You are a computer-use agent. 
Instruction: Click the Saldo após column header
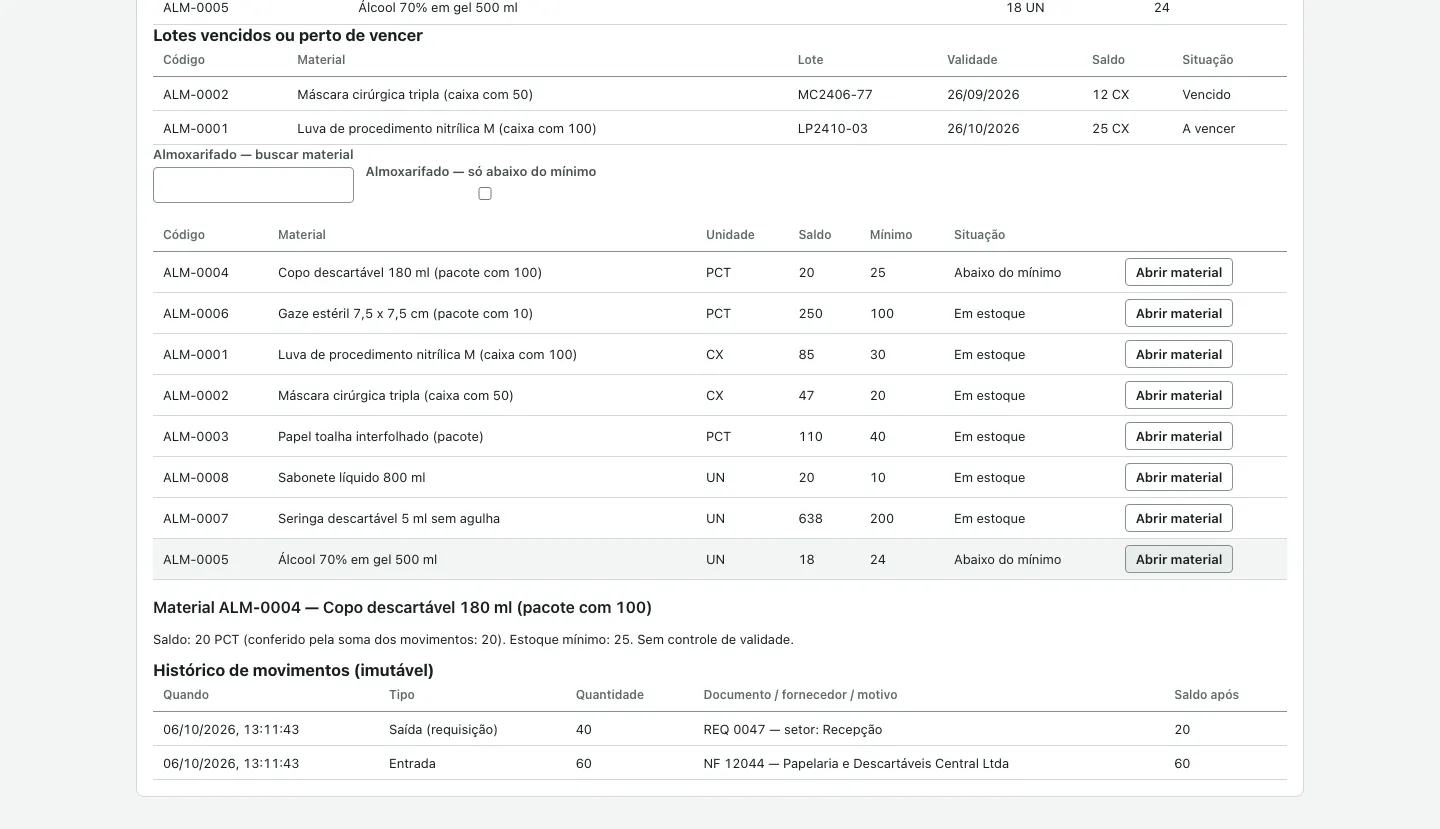point(1207,695)
